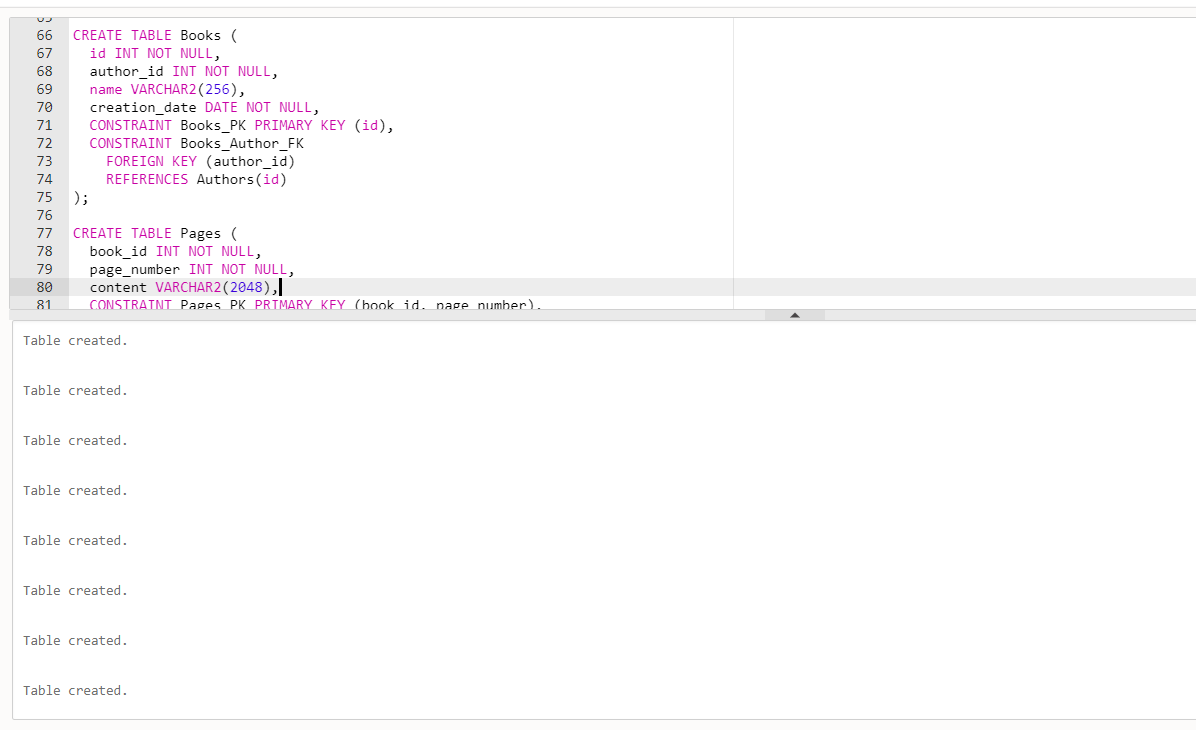Click line number 80 in the gutter
The image size is (1196, 730).
[44, 287]
